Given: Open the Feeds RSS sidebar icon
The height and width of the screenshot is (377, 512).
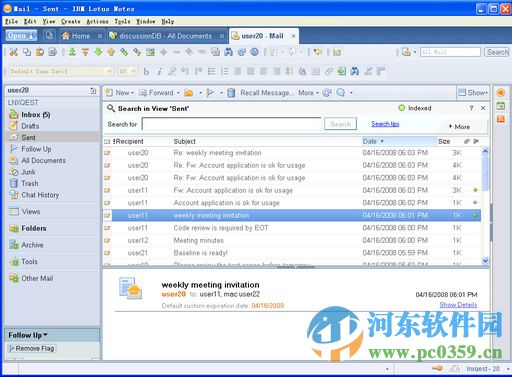Looking at the screenshot, I should [500, 119].
